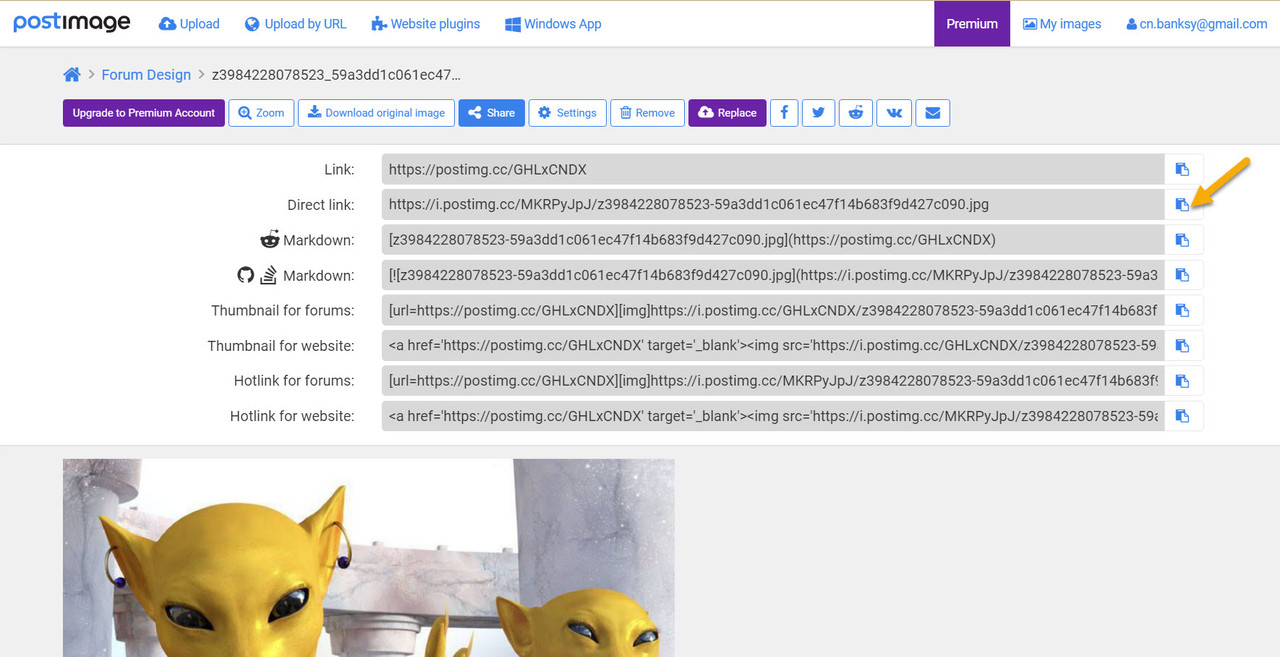Click the Replace button
The height and width of the screenshot is (657, 1280).
click(x=728, y=113)
